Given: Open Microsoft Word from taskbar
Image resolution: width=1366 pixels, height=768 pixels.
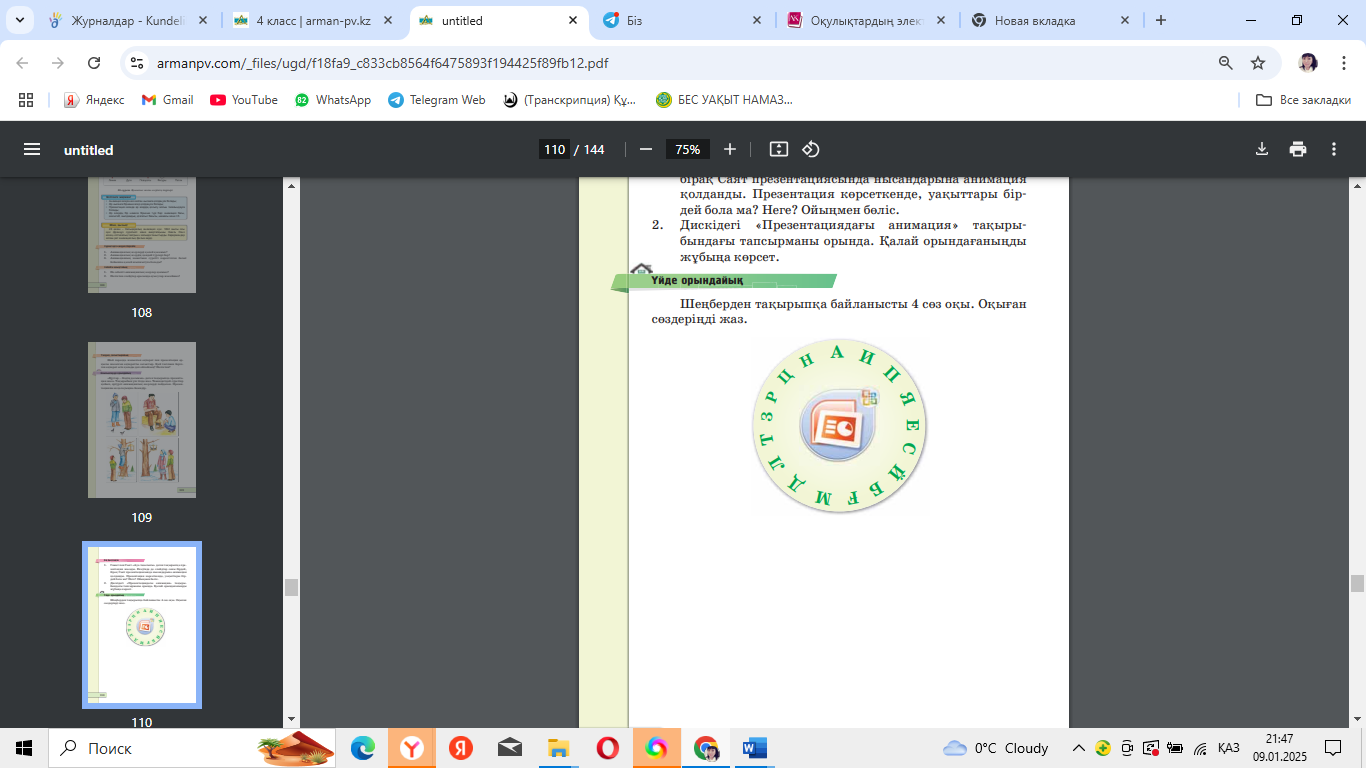Looking at the screenshot, I should point(754,748).
